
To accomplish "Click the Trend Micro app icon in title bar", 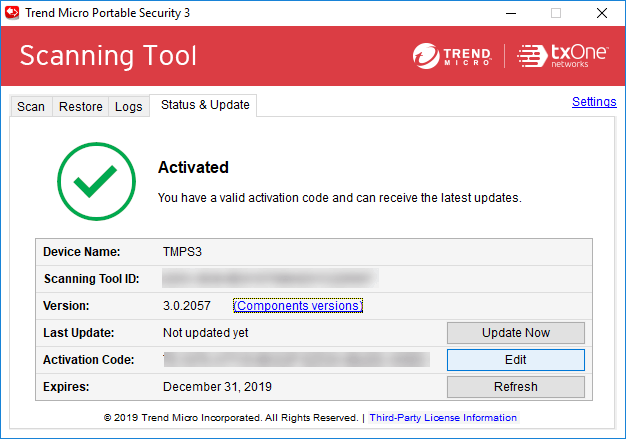I will [12, 13].
